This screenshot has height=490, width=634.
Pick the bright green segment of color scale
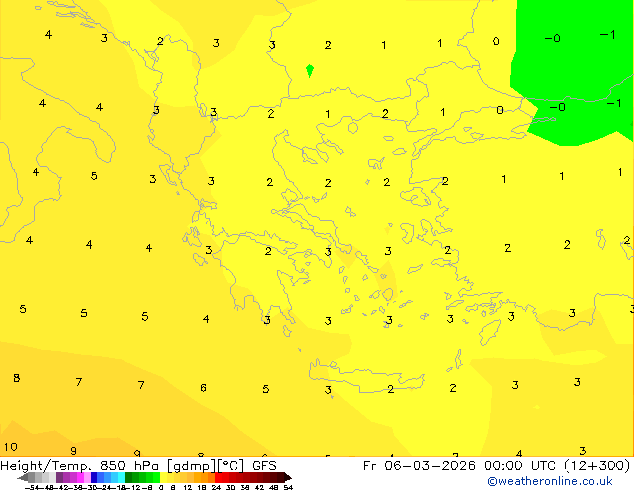pyautogui.click(x=156, y=477)
